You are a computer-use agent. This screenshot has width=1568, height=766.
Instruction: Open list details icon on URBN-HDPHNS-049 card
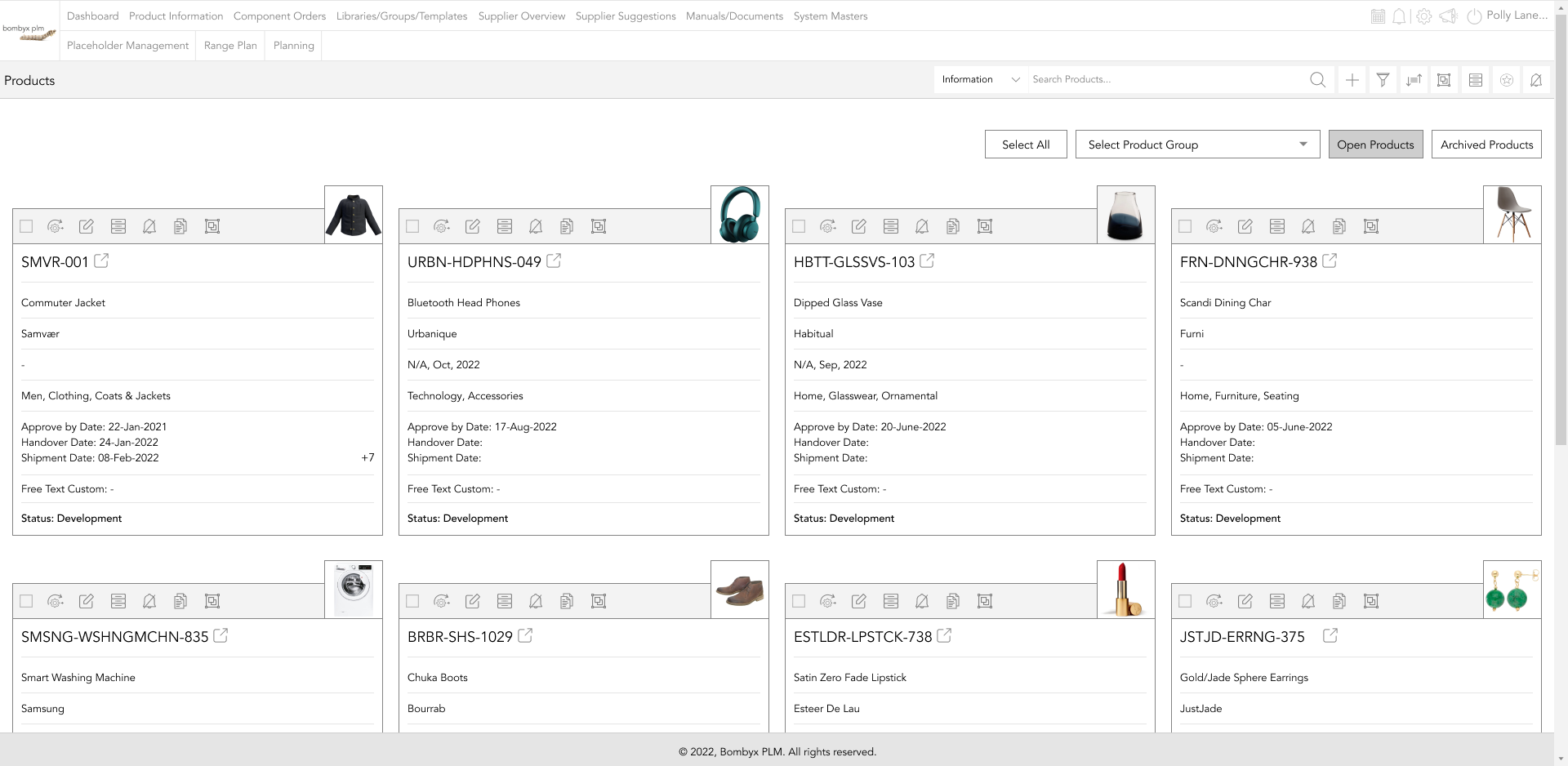coord(505,226)
